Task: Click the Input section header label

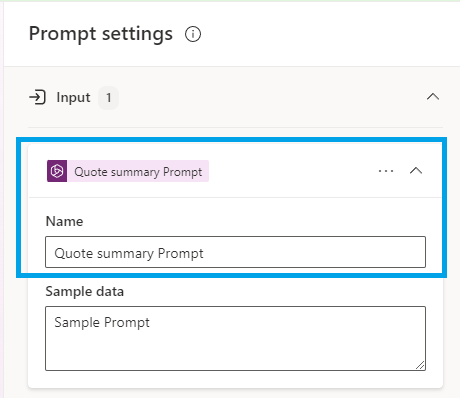Action: click(x=73, y=97)
